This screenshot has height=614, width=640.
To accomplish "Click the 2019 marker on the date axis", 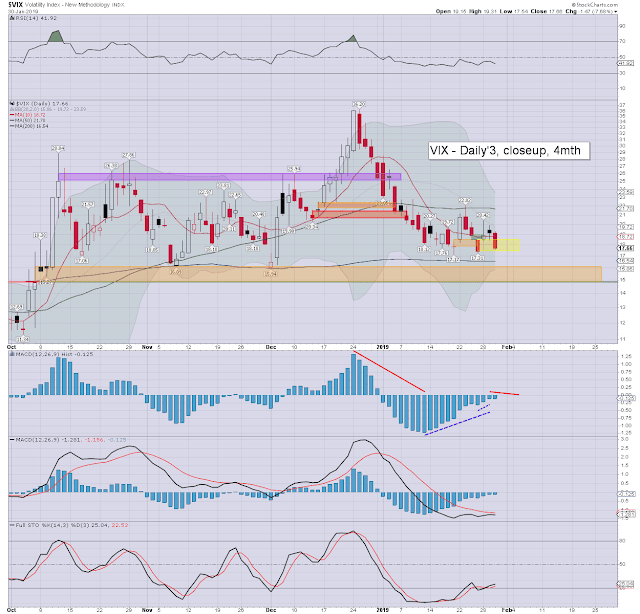I will (382, 347).
